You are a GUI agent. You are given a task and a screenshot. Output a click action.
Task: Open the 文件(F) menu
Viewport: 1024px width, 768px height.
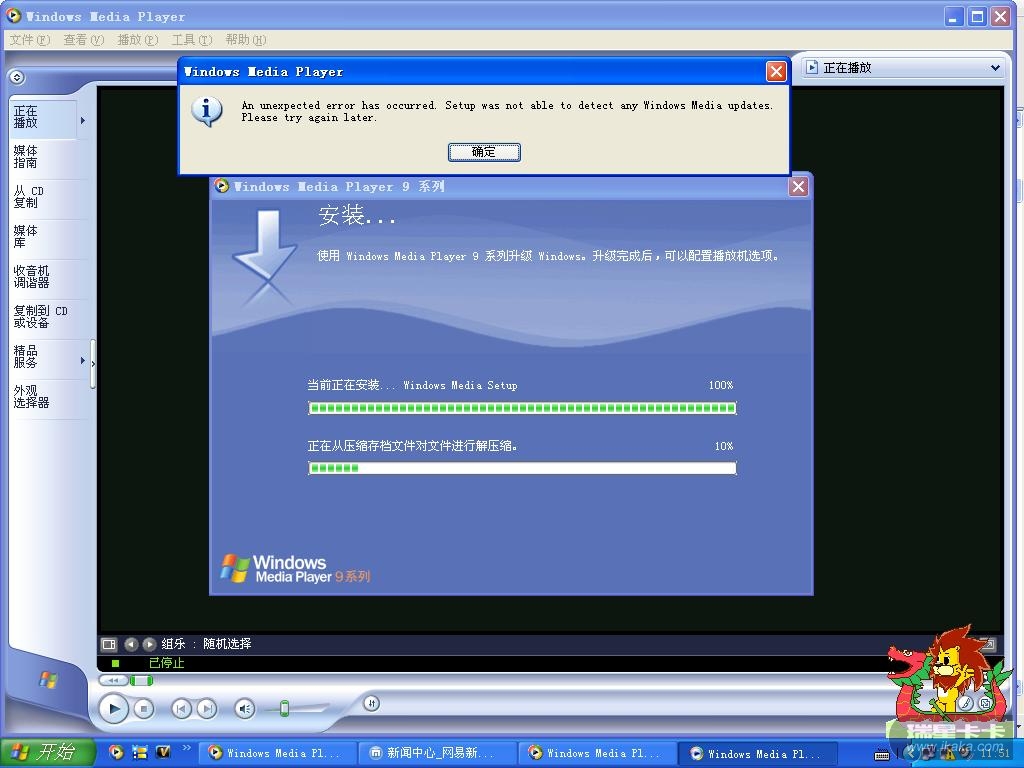point(29,40)
